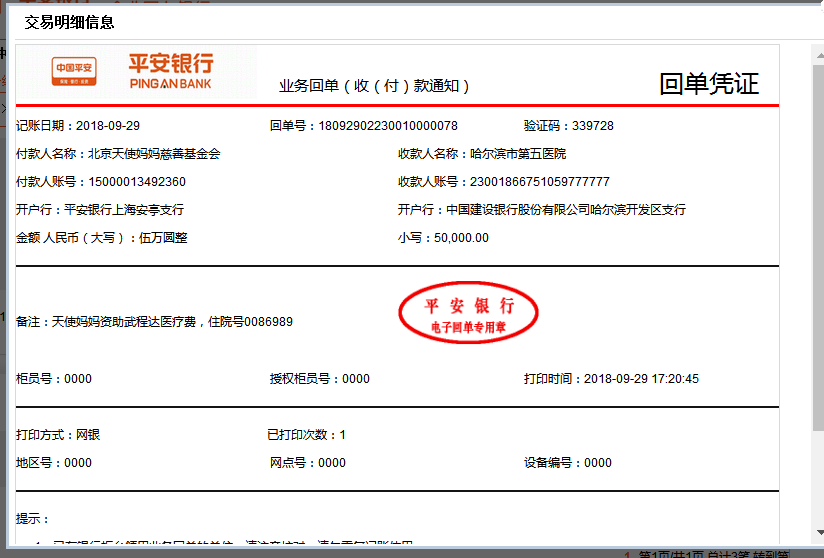Click the 授权柜员号 0000 field
824x558 pixels.
320,379
